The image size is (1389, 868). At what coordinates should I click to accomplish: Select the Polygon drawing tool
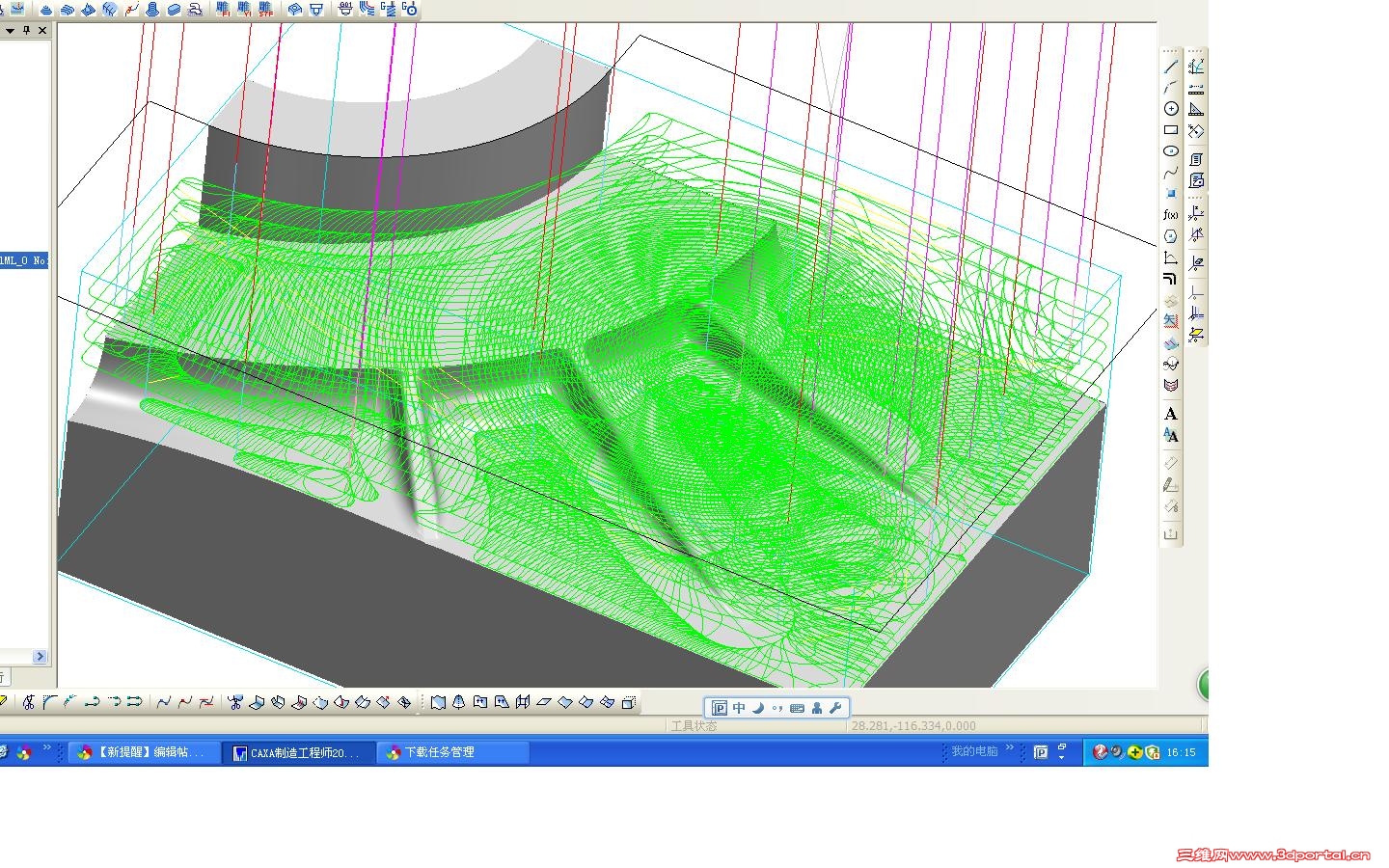(1171, 236)
